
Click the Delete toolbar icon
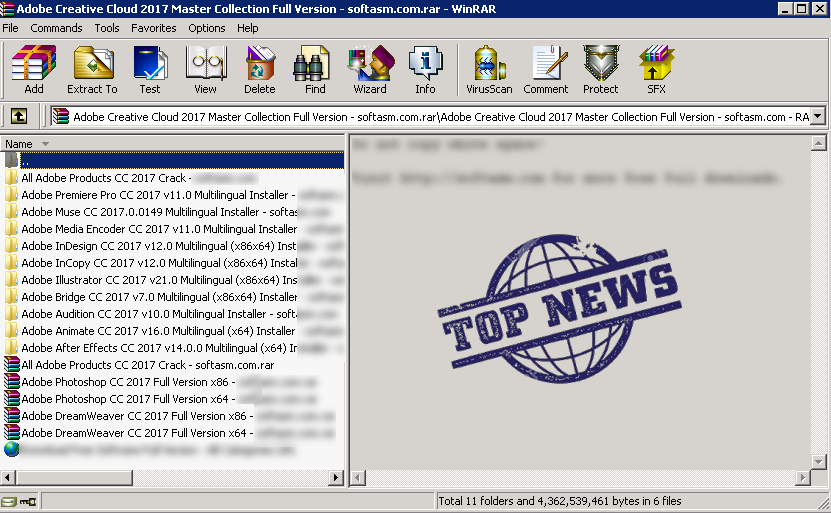260,69
